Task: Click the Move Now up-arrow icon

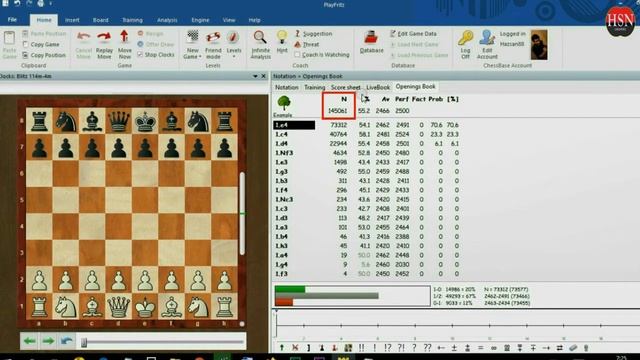Action: tap(124, 37)
